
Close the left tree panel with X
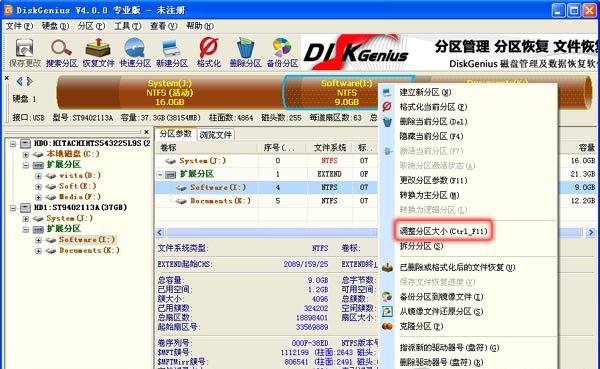(147, 132)
